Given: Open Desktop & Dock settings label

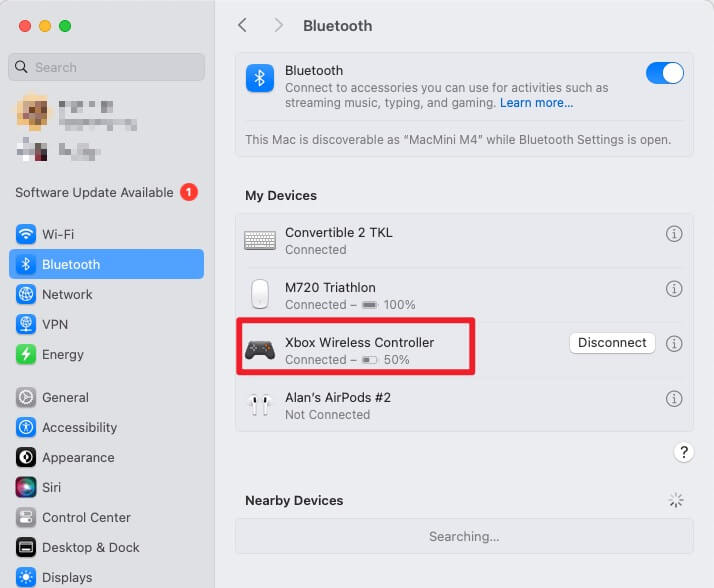Looking at the screenshot, I should coord(91,547).
